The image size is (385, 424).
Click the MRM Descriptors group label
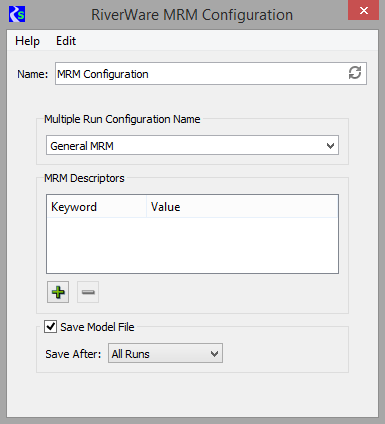click(84, 178)
